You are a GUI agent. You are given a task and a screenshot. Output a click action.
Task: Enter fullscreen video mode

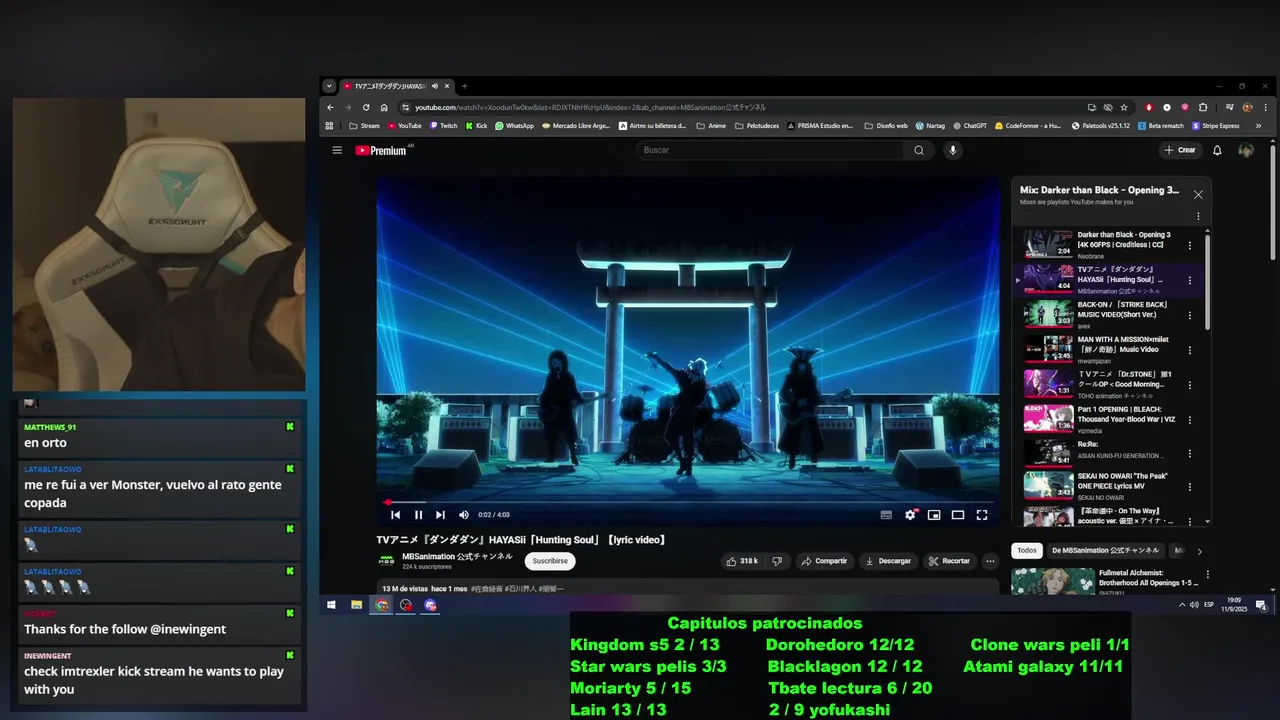(982, 515)
